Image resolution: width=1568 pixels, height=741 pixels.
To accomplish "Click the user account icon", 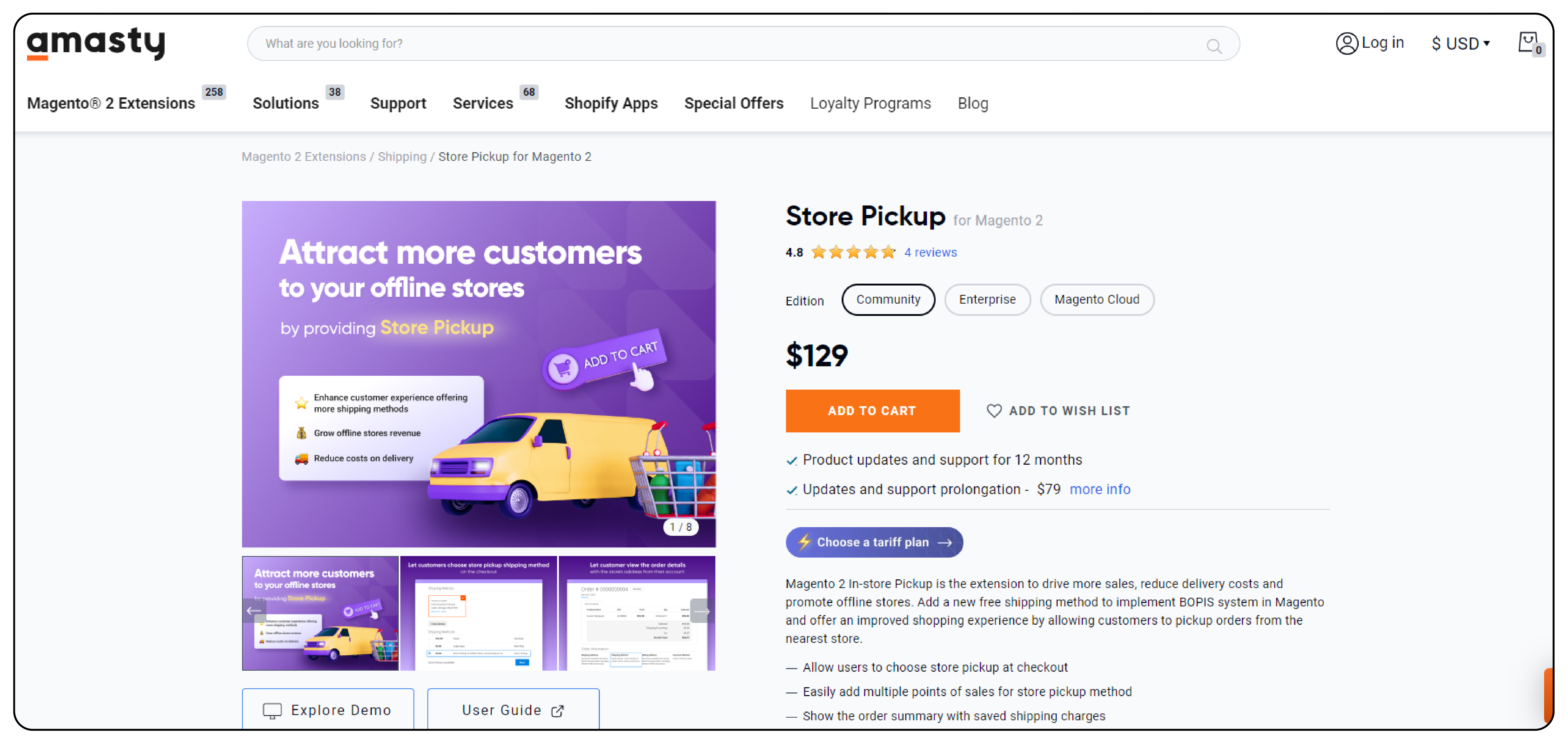I will pos(1346,43).
